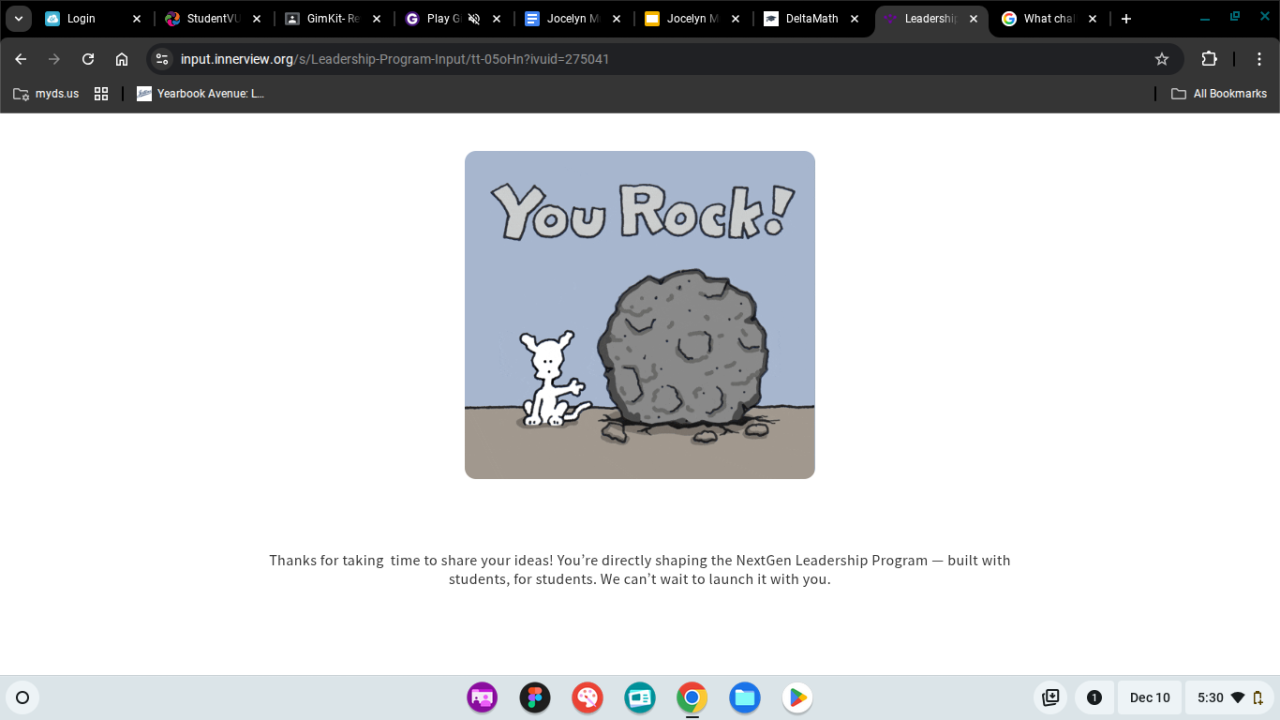The image size is (1280, 720).
Task: Show the notification count badge
Action: [1094, 698]
